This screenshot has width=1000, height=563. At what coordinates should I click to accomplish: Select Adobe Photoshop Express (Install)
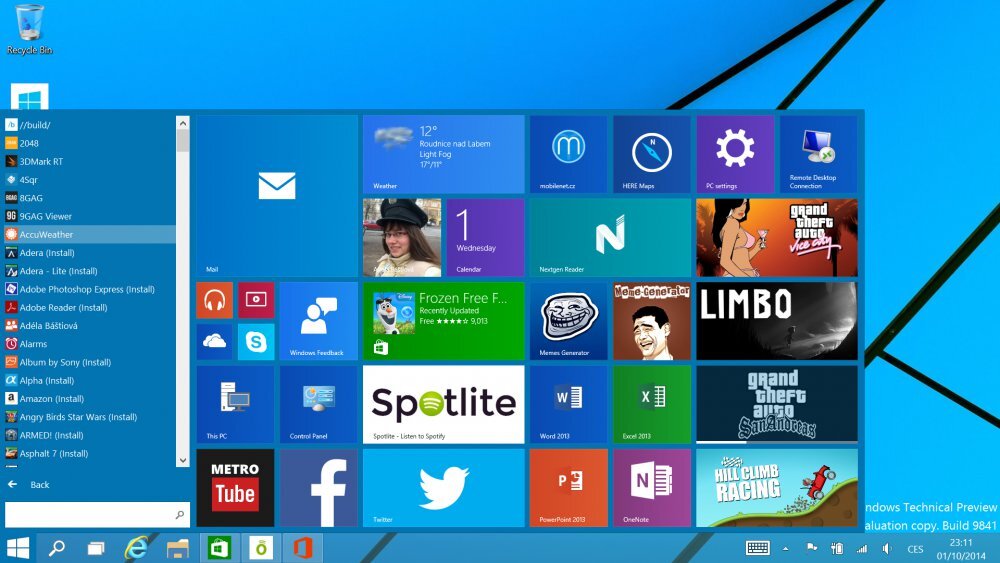(88, 289)
